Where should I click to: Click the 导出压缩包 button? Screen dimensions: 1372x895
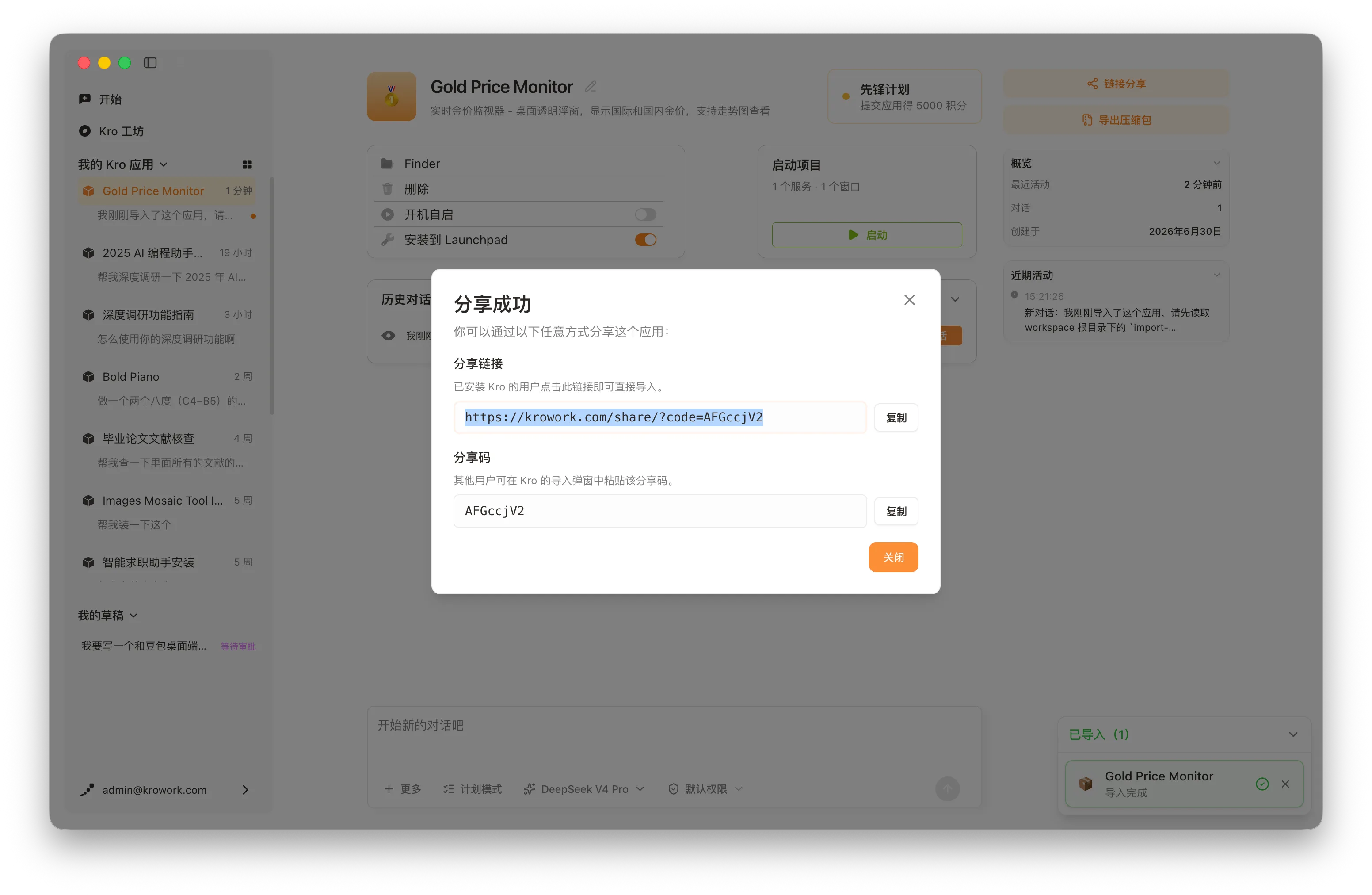[1116, 120]
